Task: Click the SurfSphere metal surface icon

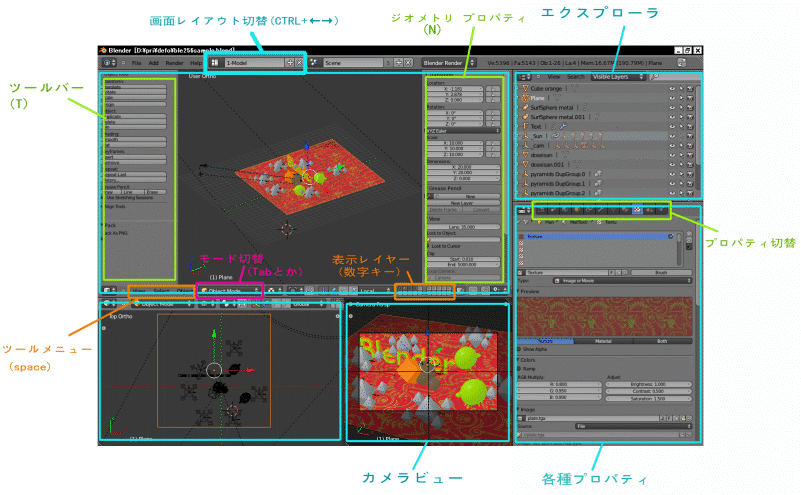Action: [525, 107]
